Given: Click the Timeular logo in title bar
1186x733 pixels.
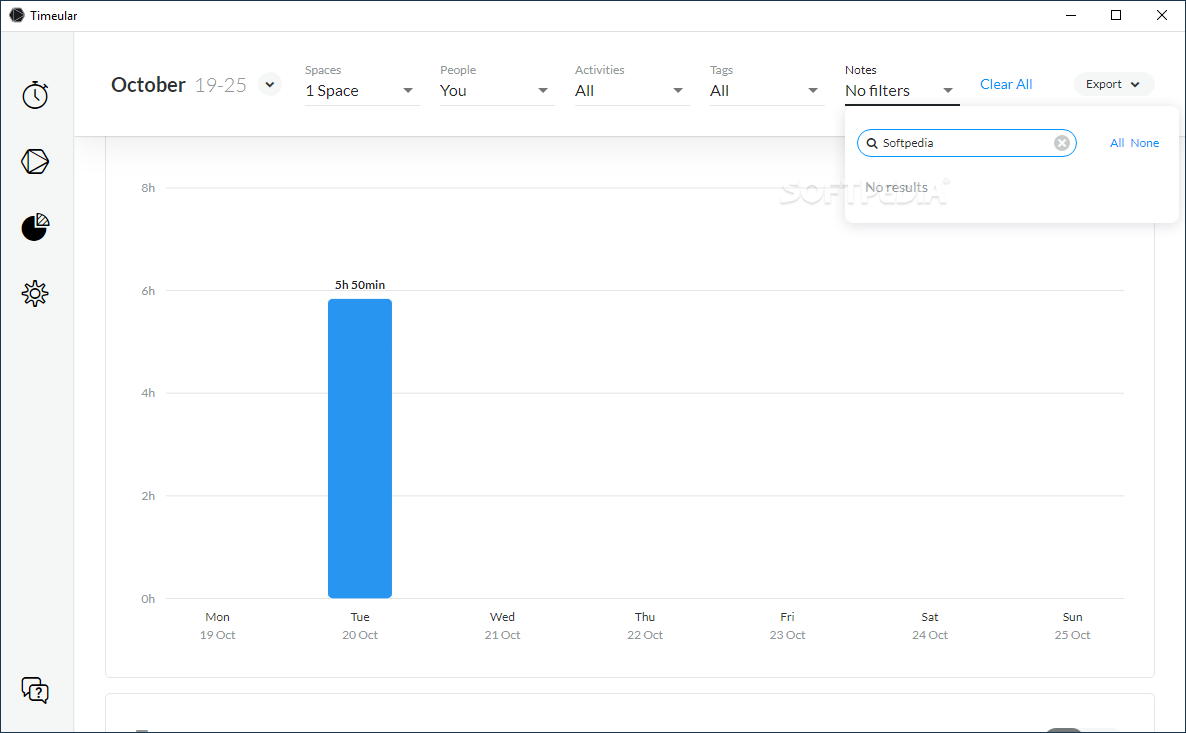Looking at the screenshot, I should (17, 15).
